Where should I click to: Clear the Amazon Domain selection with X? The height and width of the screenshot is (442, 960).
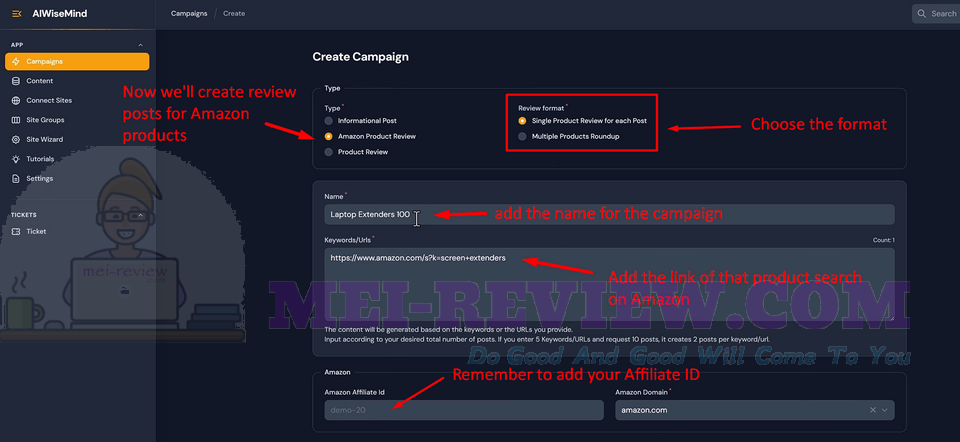[872, 410]
